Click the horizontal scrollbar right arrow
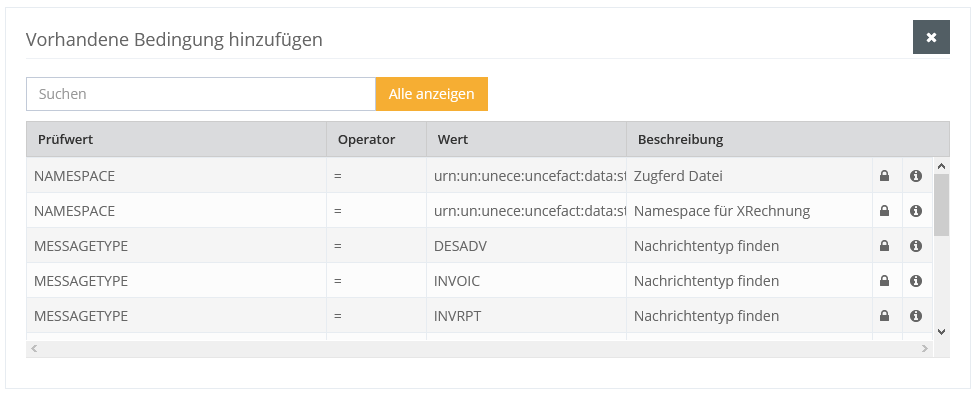 click(926, 349)
